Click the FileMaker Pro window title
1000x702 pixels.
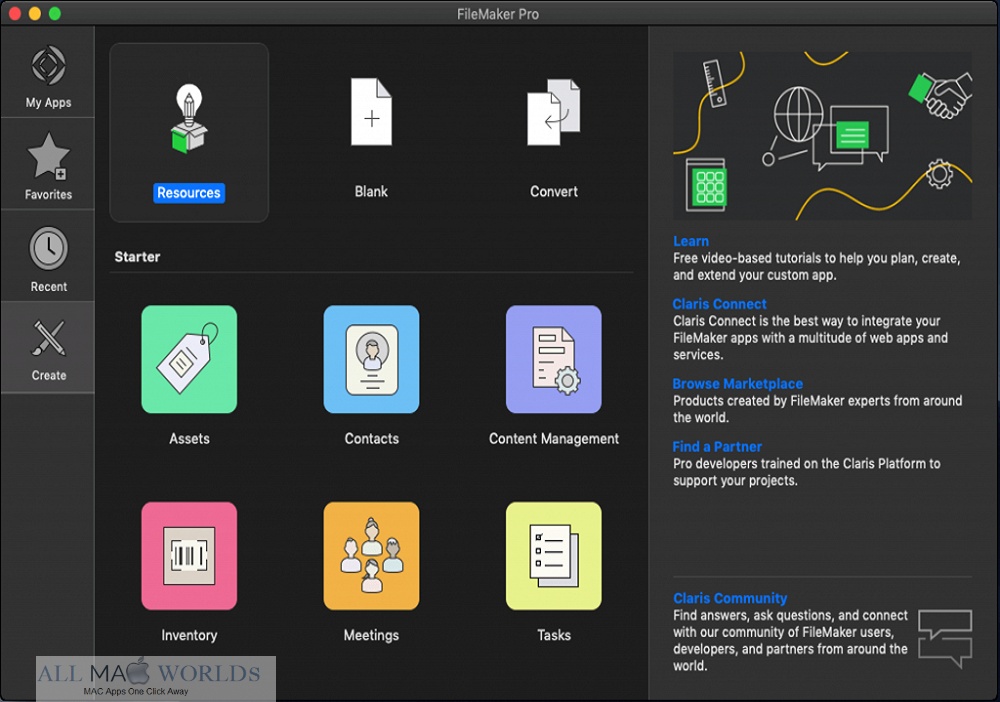click(498, 14)
